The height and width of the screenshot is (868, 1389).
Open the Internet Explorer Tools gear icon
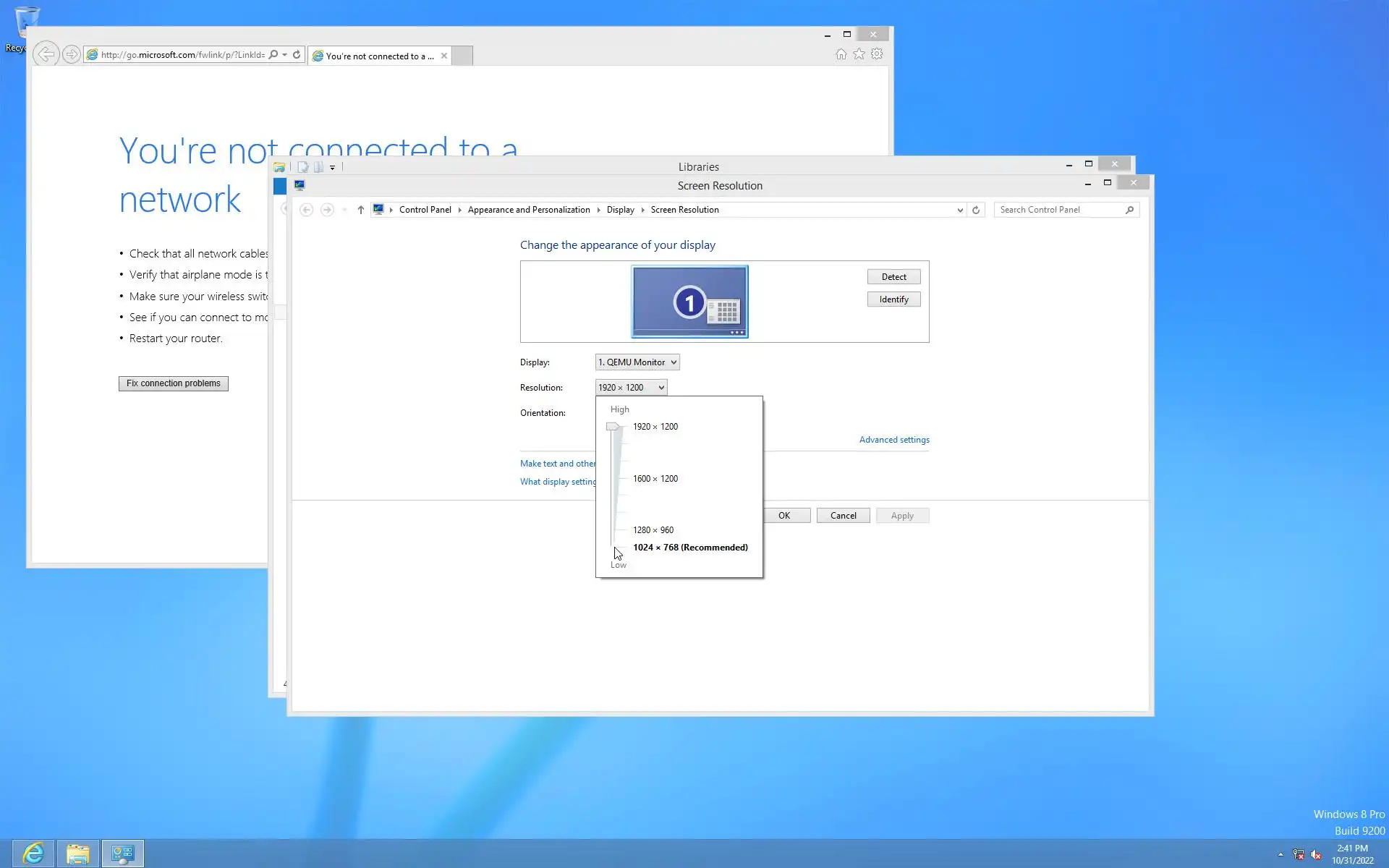(x=877, y=54)
